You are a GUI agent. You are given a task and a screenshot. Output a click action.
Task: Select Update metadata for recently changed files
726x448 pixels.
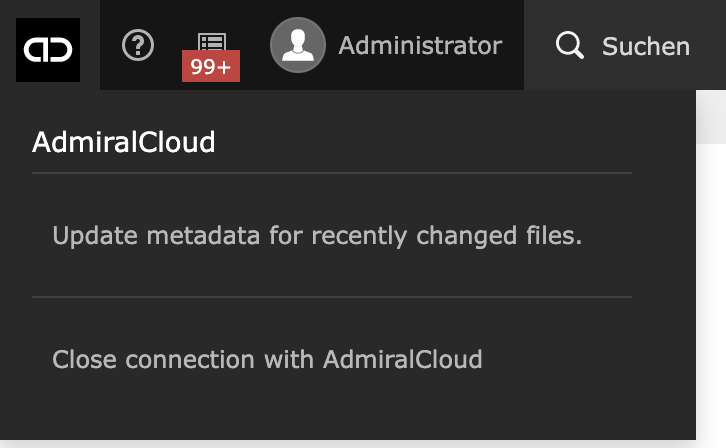point(317,236)
